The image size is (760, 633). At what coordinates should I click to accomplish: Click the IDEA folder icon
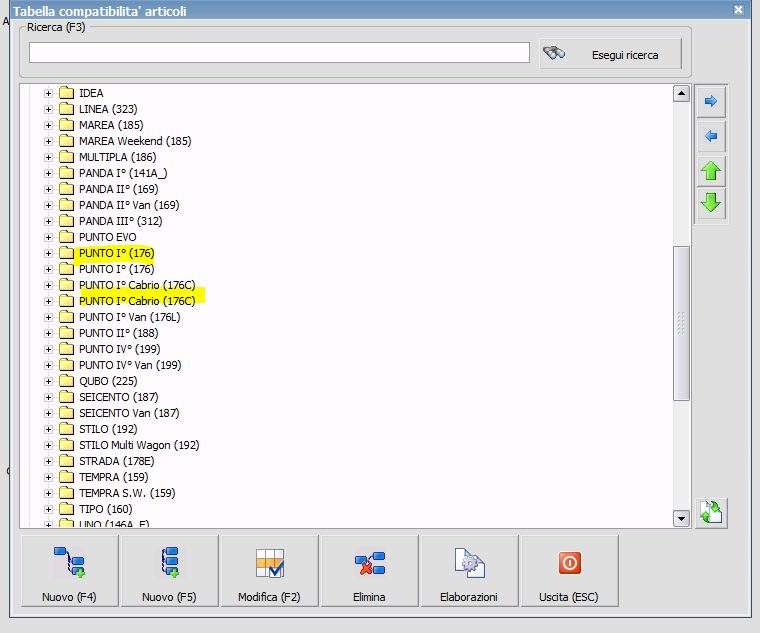(x=66, y=93)
